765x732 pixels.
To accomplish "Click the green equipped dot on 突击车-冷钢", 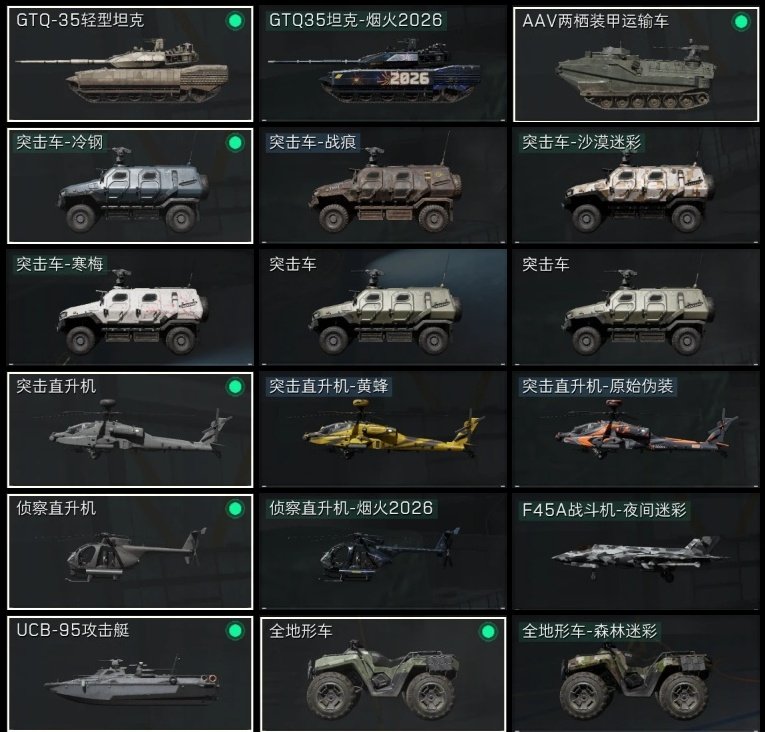I will coord(235,143).
